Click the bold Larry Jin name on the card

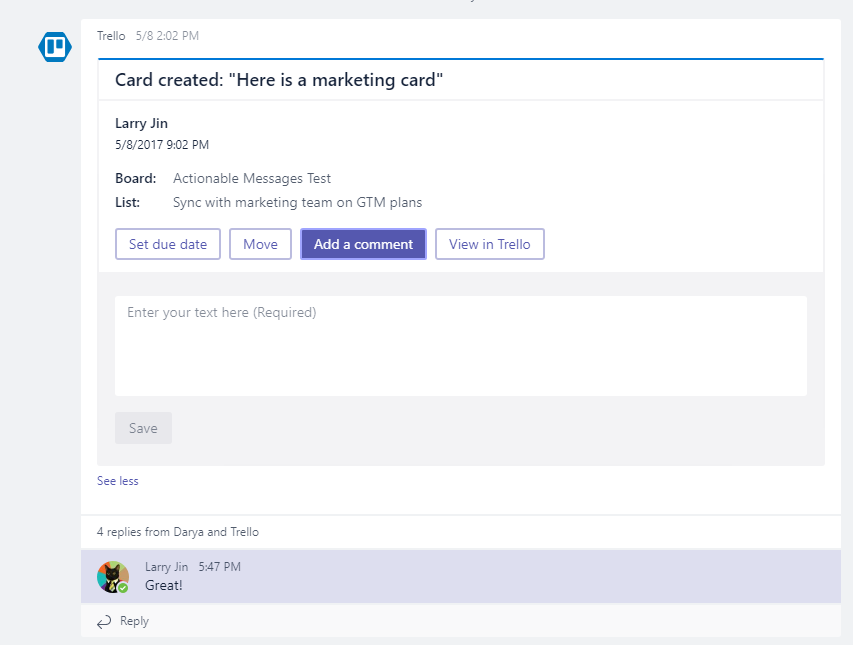coord(141,123)
